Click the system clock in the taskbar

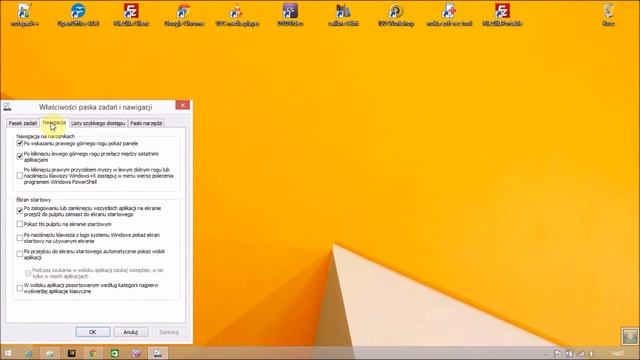618,353
